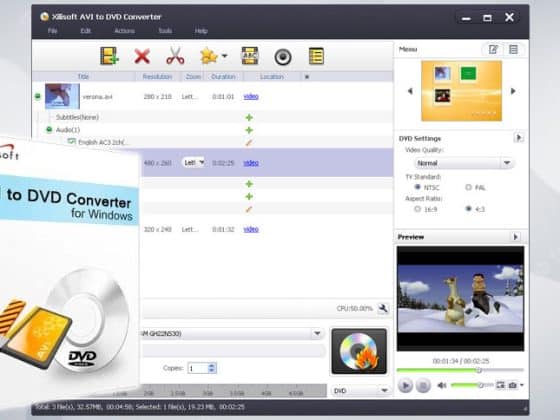Screen dimensions: 560x420
Task: Select the 320 x 240 video row
Action: pyautogui.click(x=267, y=229)
